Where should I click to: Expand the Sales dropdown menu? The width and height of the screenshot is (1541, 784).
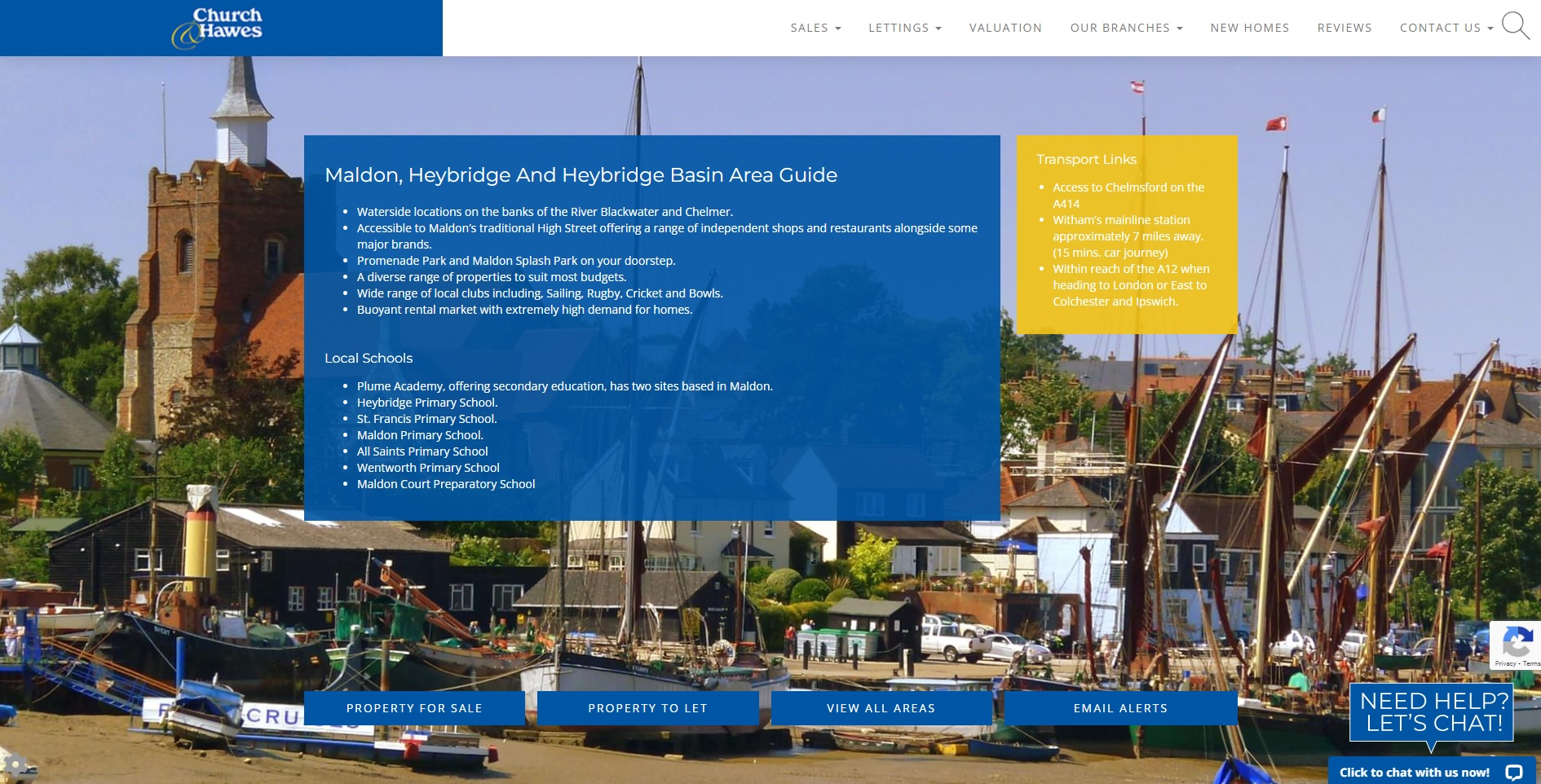pos(815,28)
